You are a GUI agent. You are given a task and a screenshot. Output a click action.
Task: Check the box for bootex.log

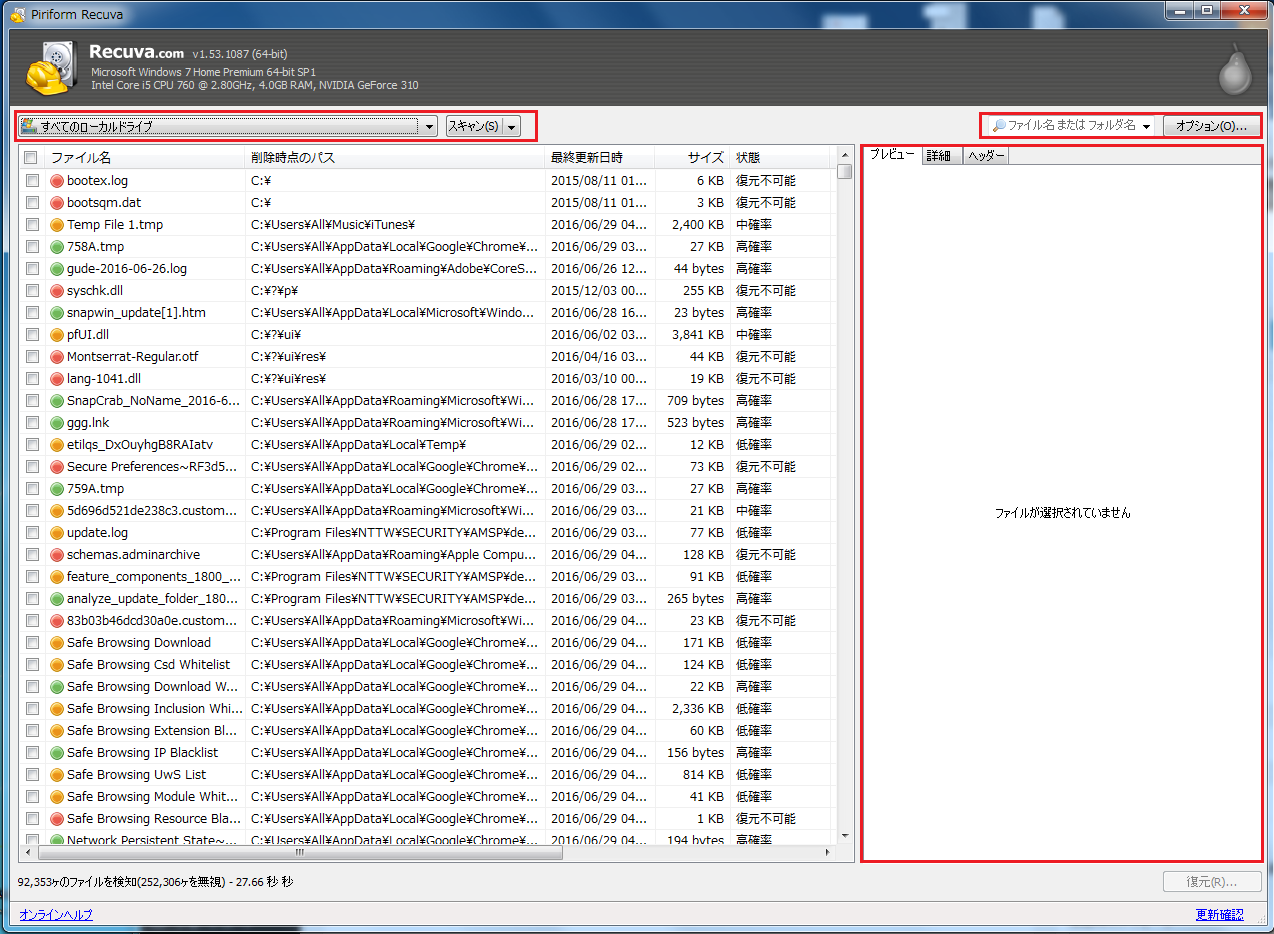32,181
